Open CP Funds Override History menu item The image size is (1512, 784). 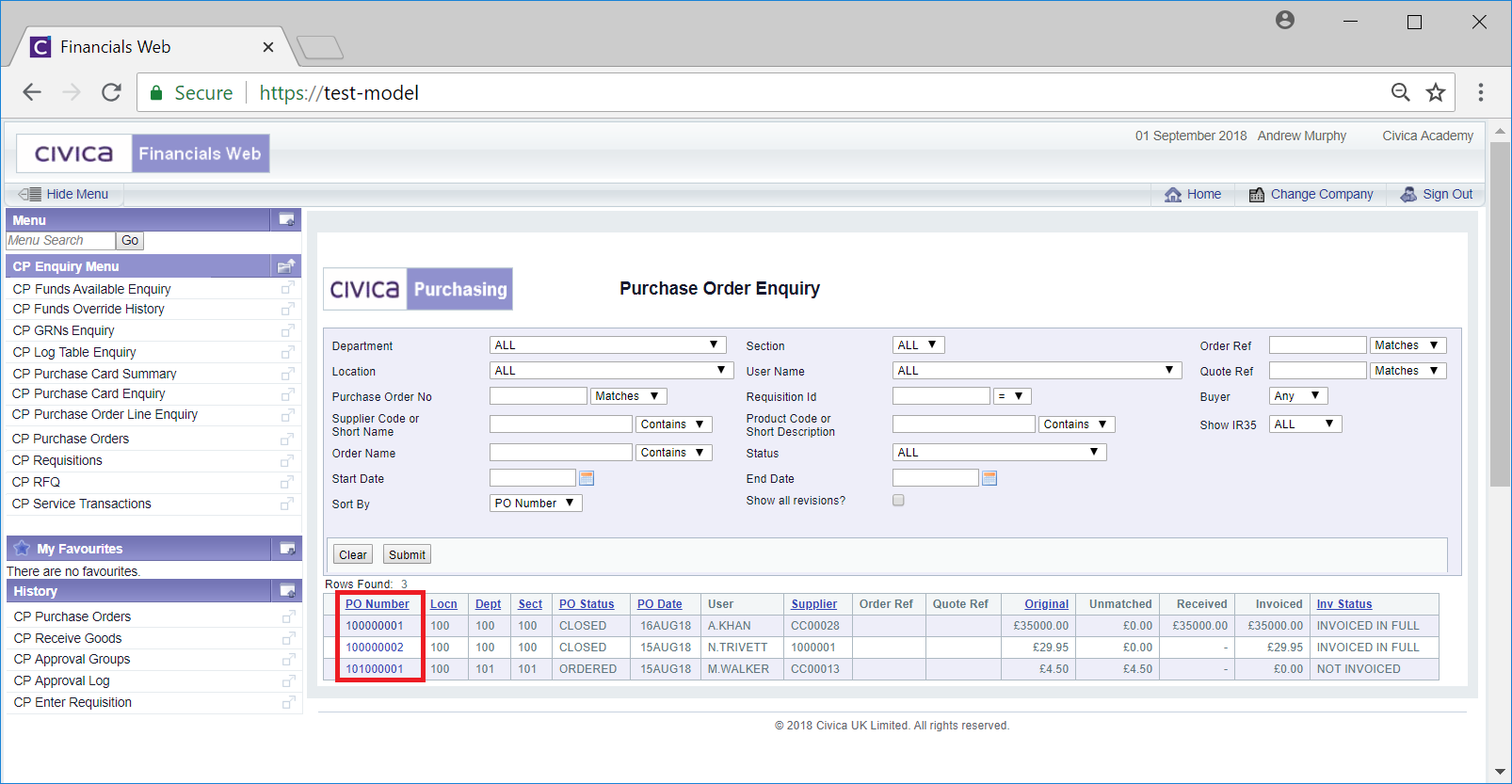tap(88, 309)
